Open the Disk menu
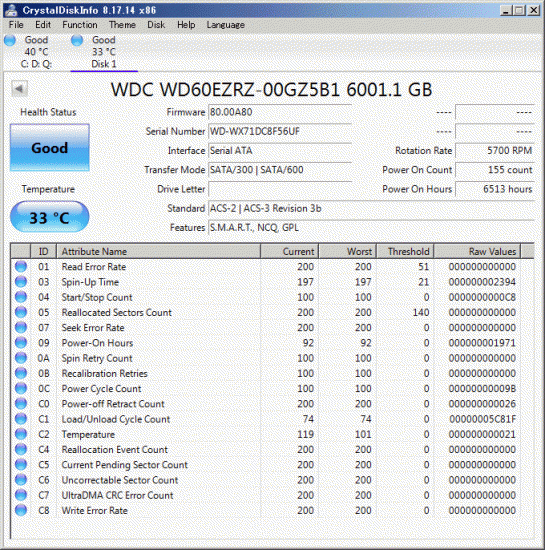This screenshot has height=550, width=545. pos(156,25)
